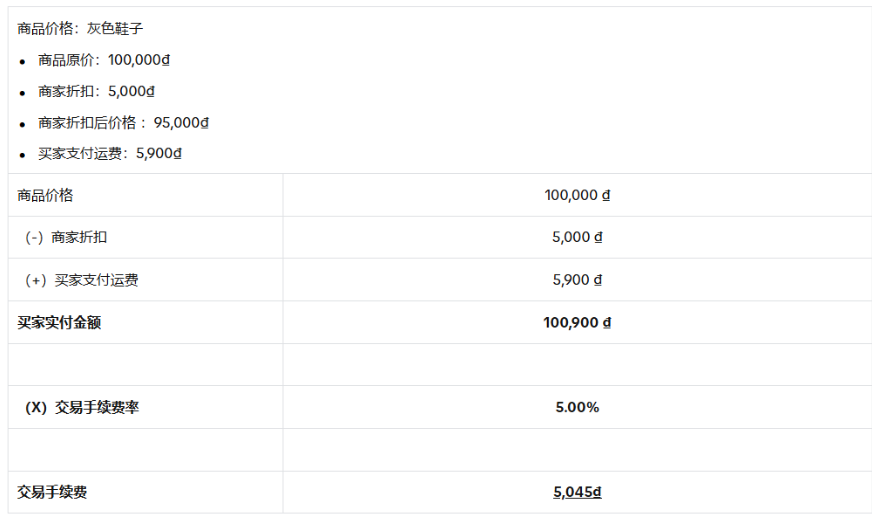Click the bold 买家实付金额 label
Image resolution: width=872 pixels, height=518 pixels.
(59, 323)
